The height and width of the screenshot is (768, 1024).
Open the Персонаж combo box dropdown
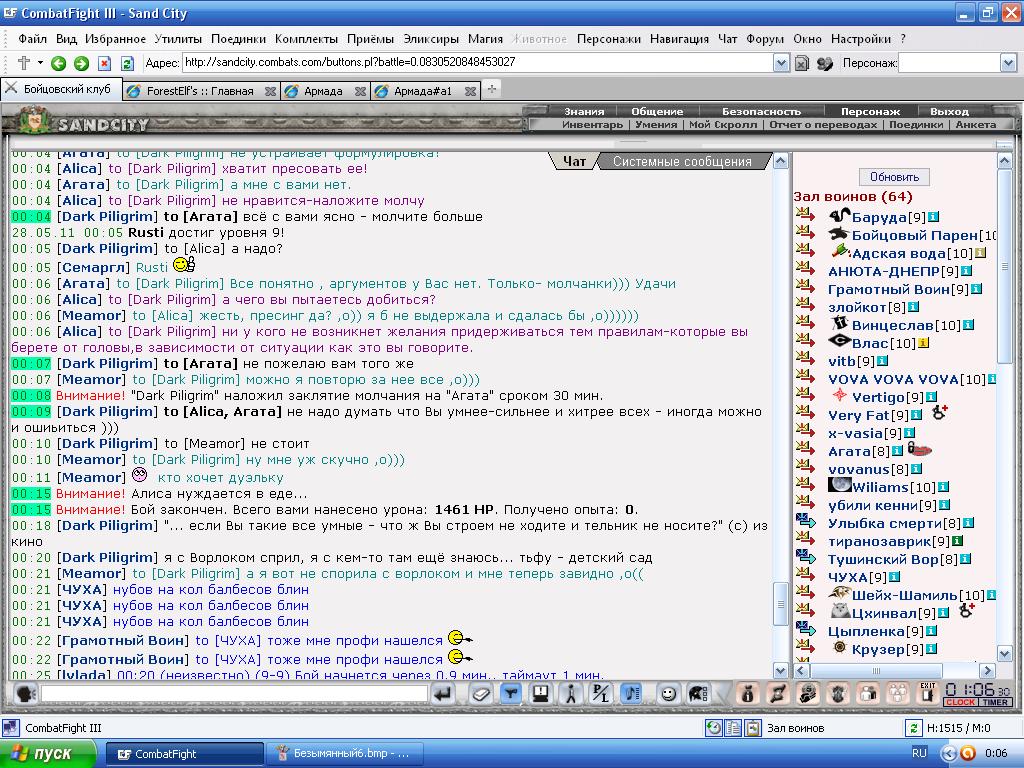tap(1008, 63)
